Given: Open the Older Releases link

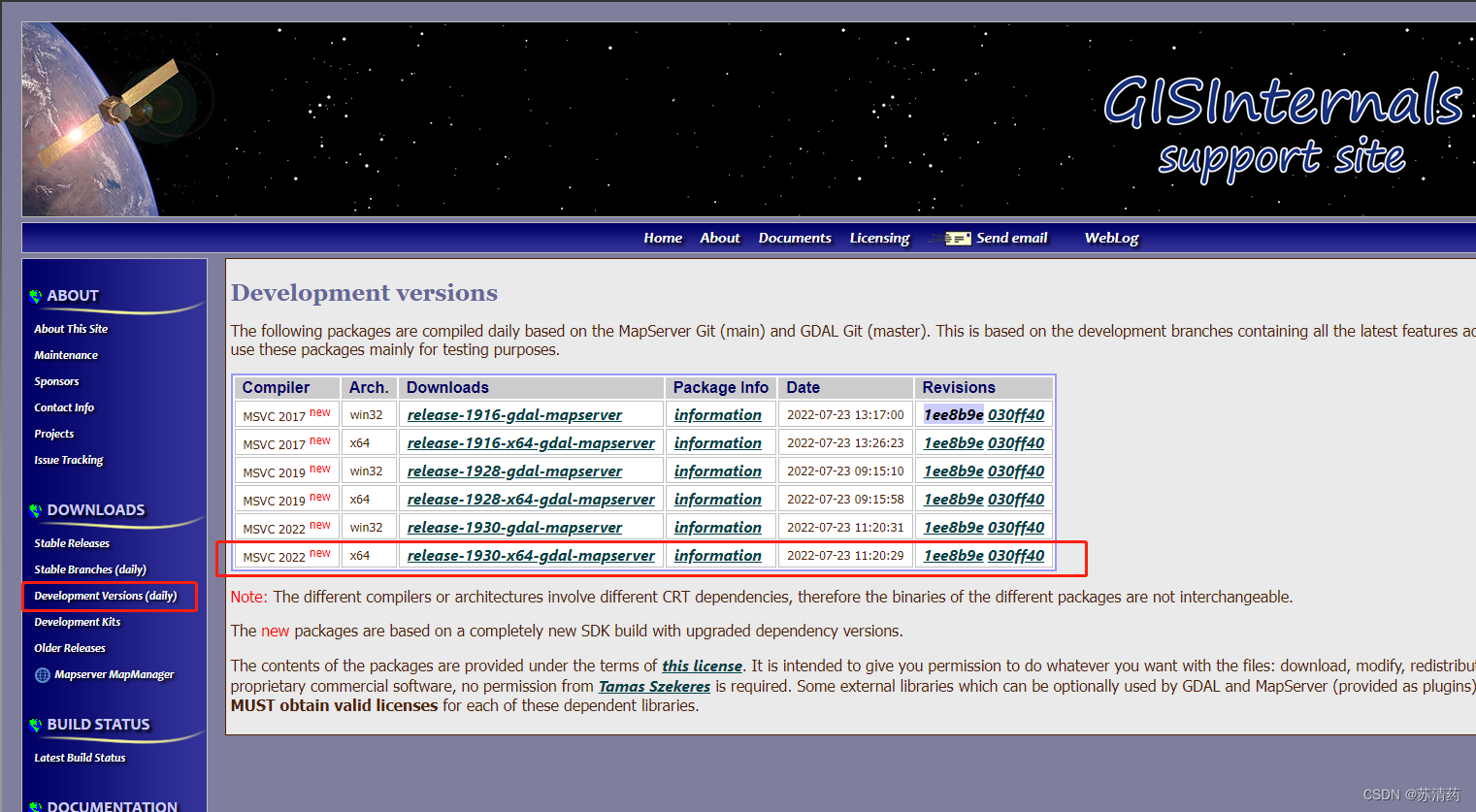Looking at the screenshot, I should click(70, 648).
